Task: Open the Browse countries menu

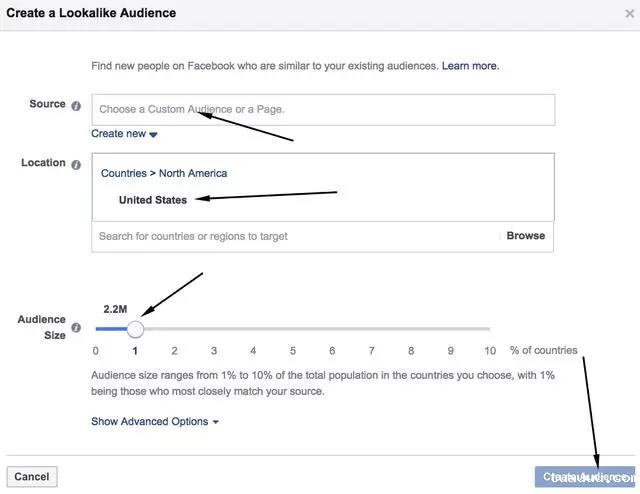Action: pyautogui.click(x=525, y=236)
